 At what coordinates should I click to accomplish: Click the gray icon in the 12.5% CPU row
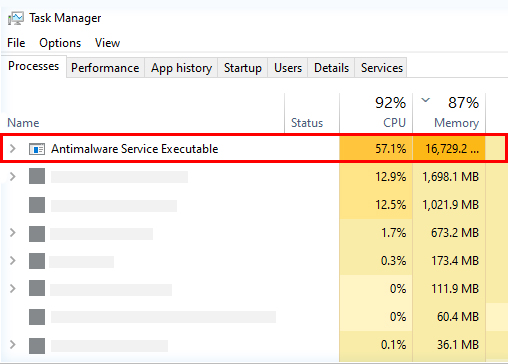pos(37,205)
